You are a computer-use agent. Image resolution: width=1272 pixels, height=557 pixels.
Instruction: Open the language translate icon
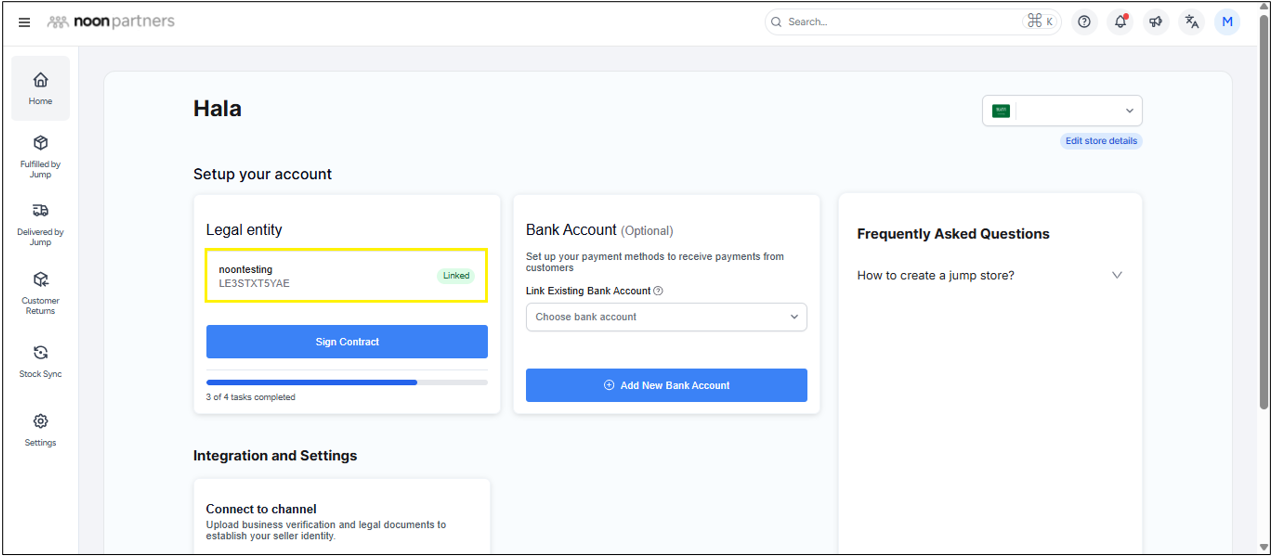(x=1191, y=22)
